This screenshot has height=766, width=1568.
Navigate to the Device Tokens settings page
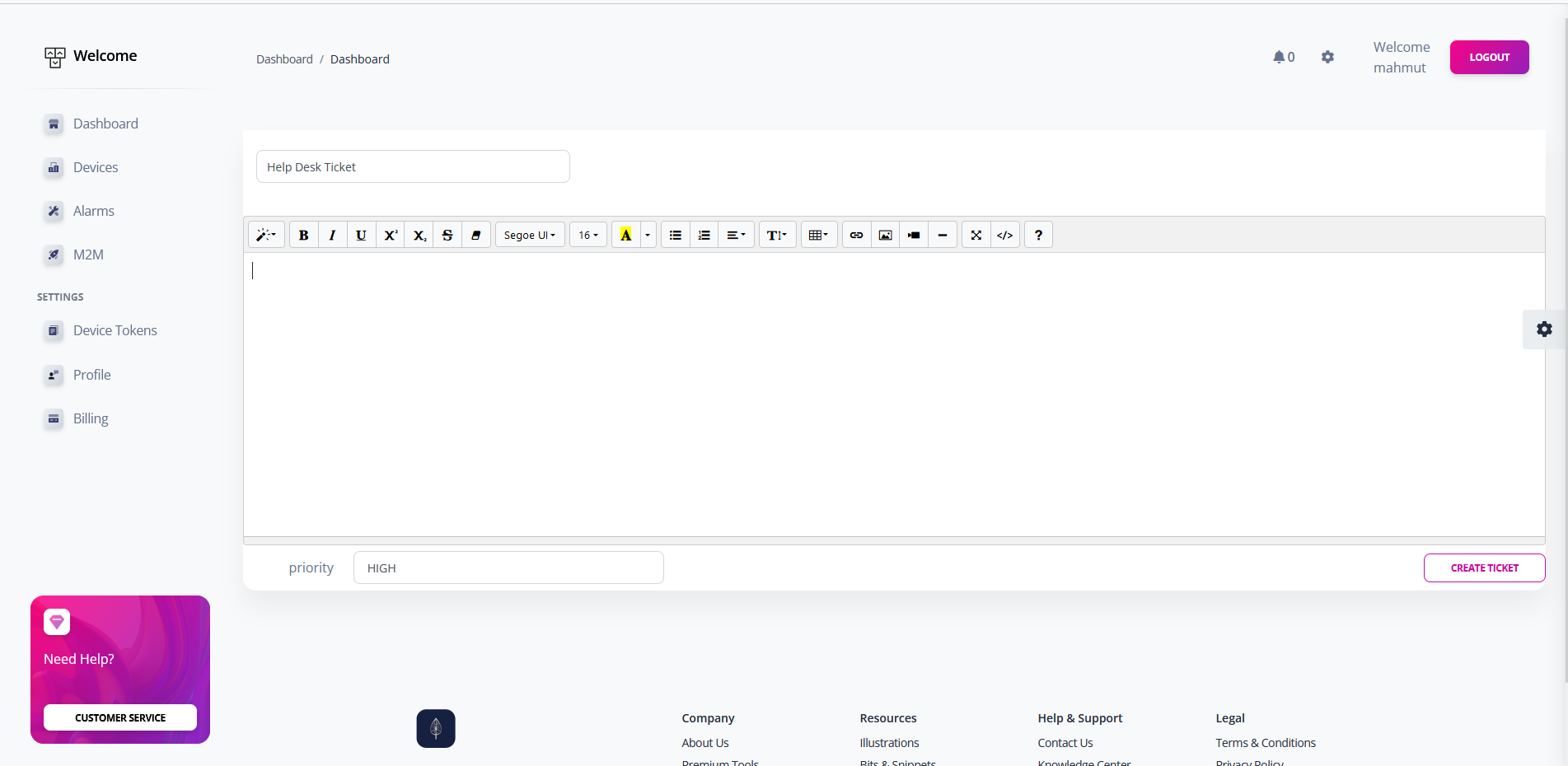click(x=115, y=330)
